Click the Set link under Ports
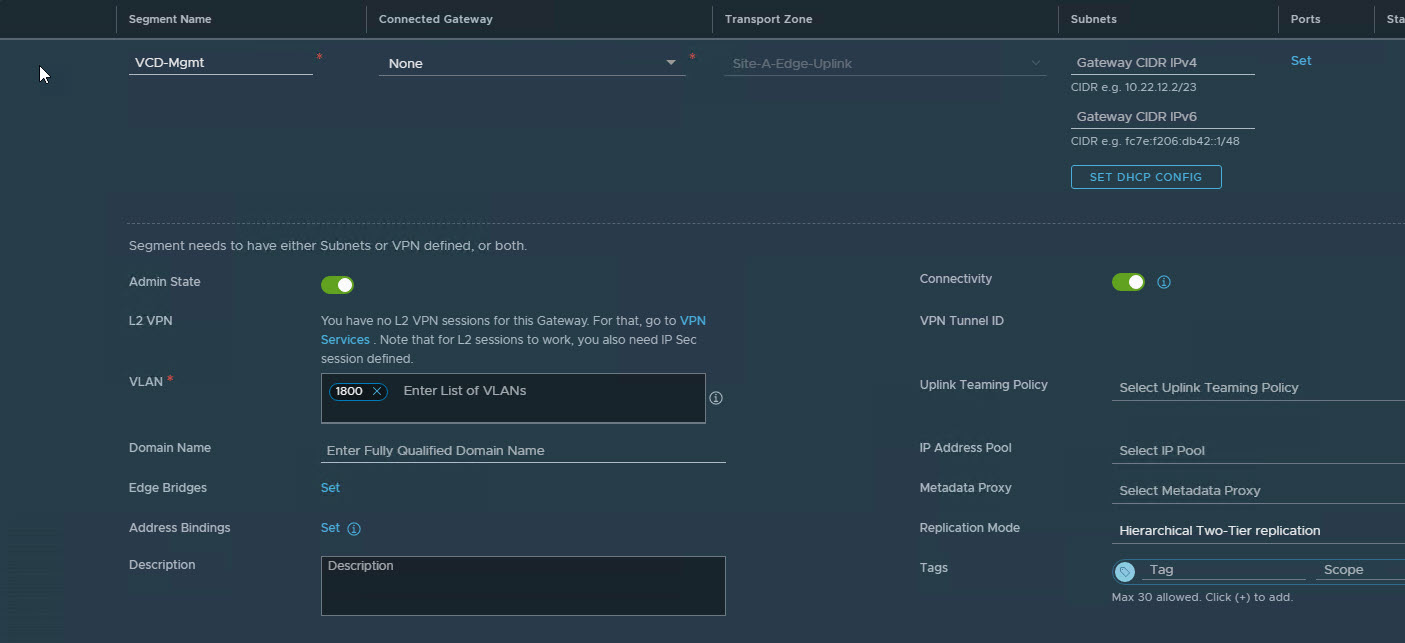This screenshot has width=1405, height=643. [x=1301, y=61]
